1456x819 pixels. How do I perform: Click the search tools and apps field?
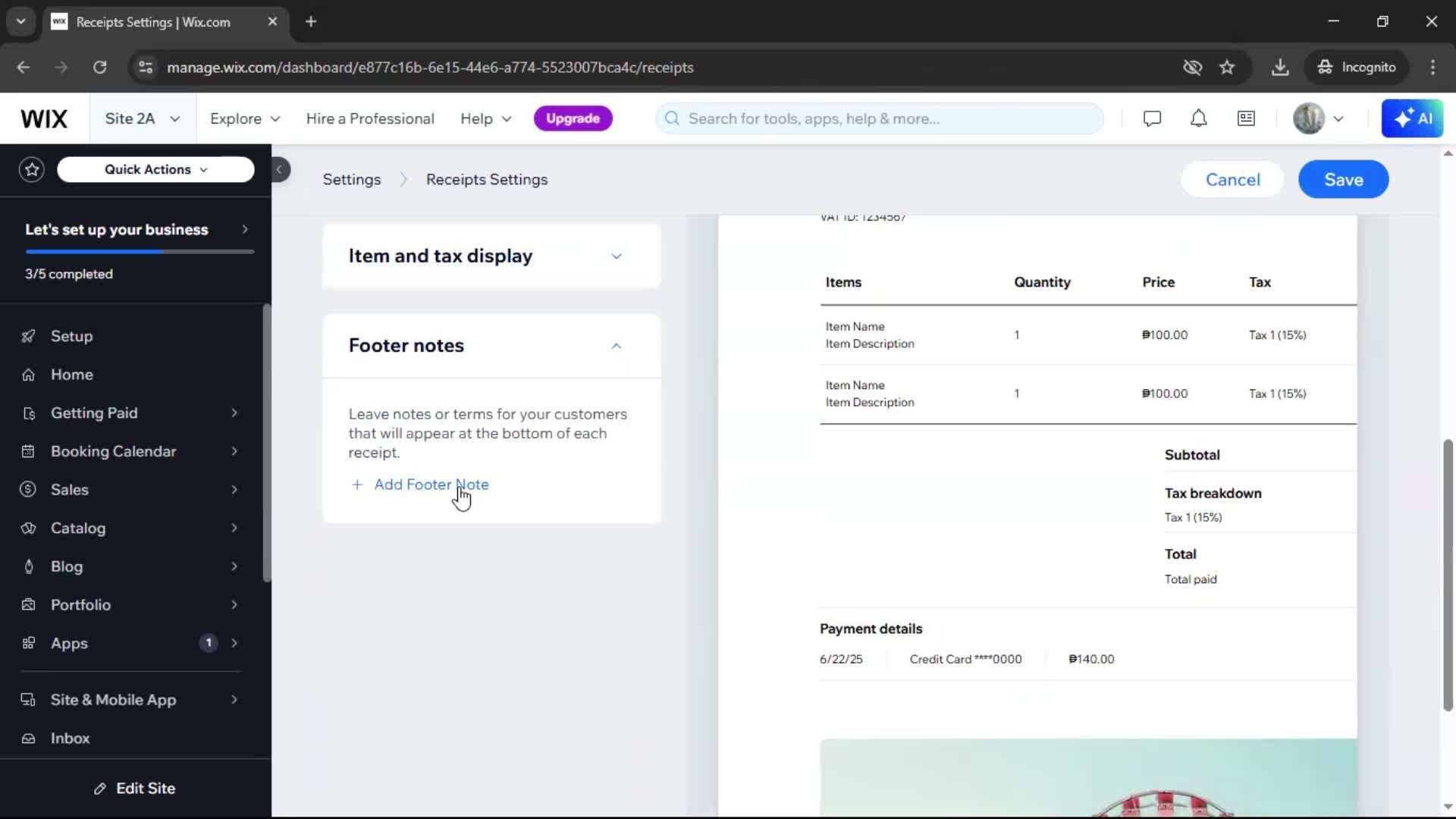[880, 118]
